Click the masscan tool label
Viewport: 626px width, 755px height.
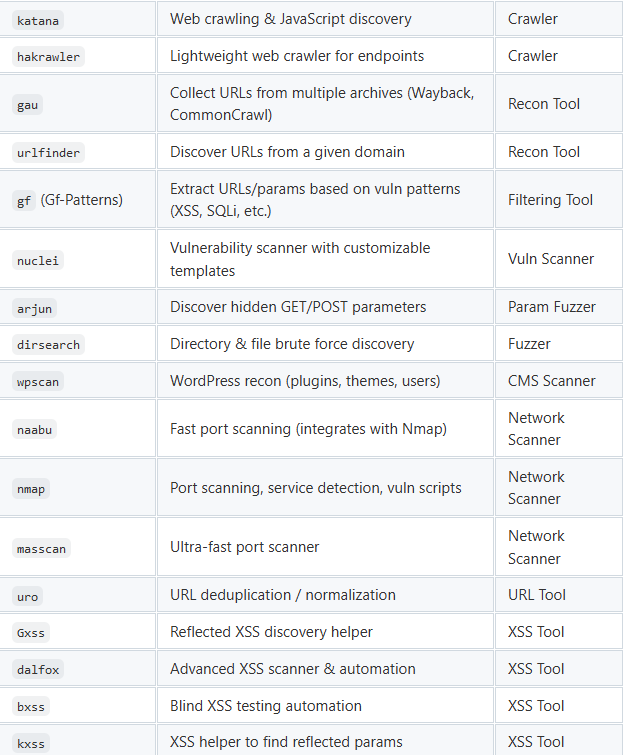point(41,548)
